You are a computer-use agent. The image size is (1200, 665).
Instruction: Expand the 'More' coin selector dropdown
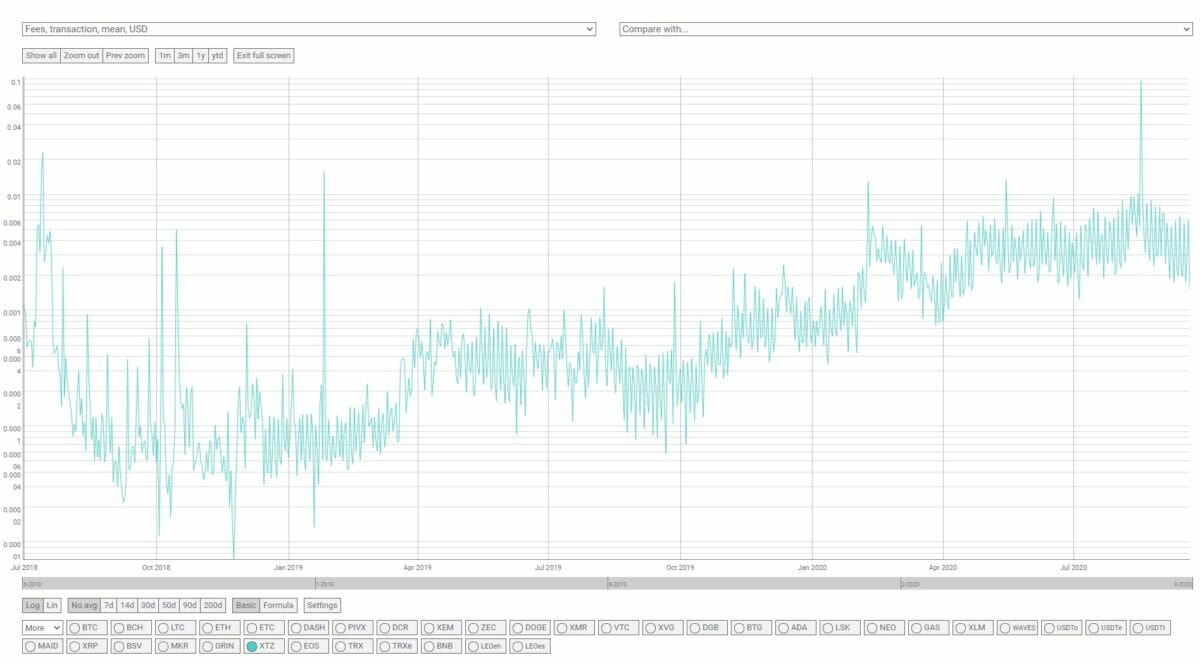pos(43,628)
